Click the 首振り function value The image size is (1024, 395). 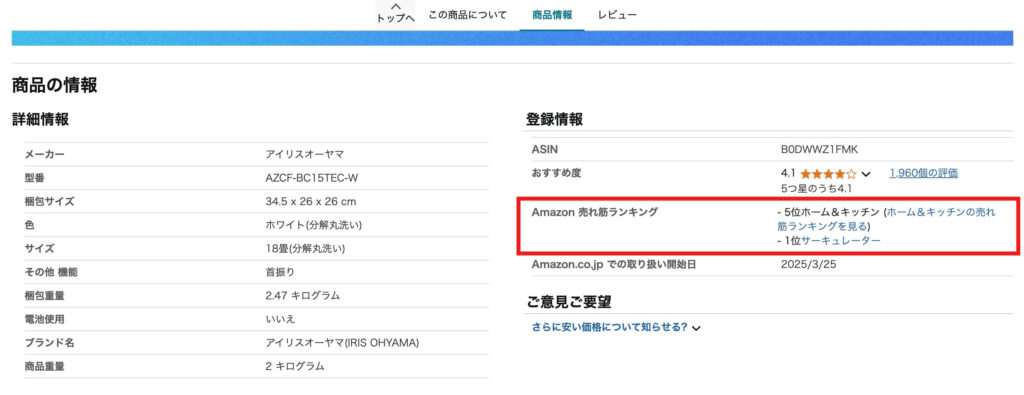click(280, 272)
